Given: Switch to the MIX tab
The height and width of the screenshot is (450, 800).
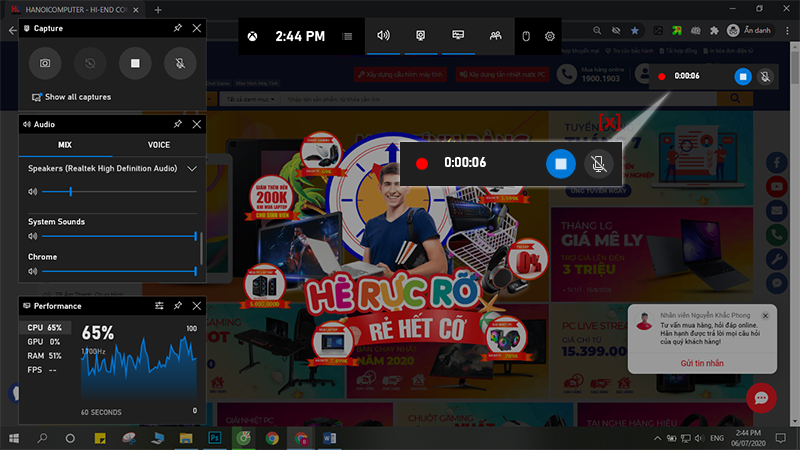Looking at the screenshot, I should (x=65, y=145).
